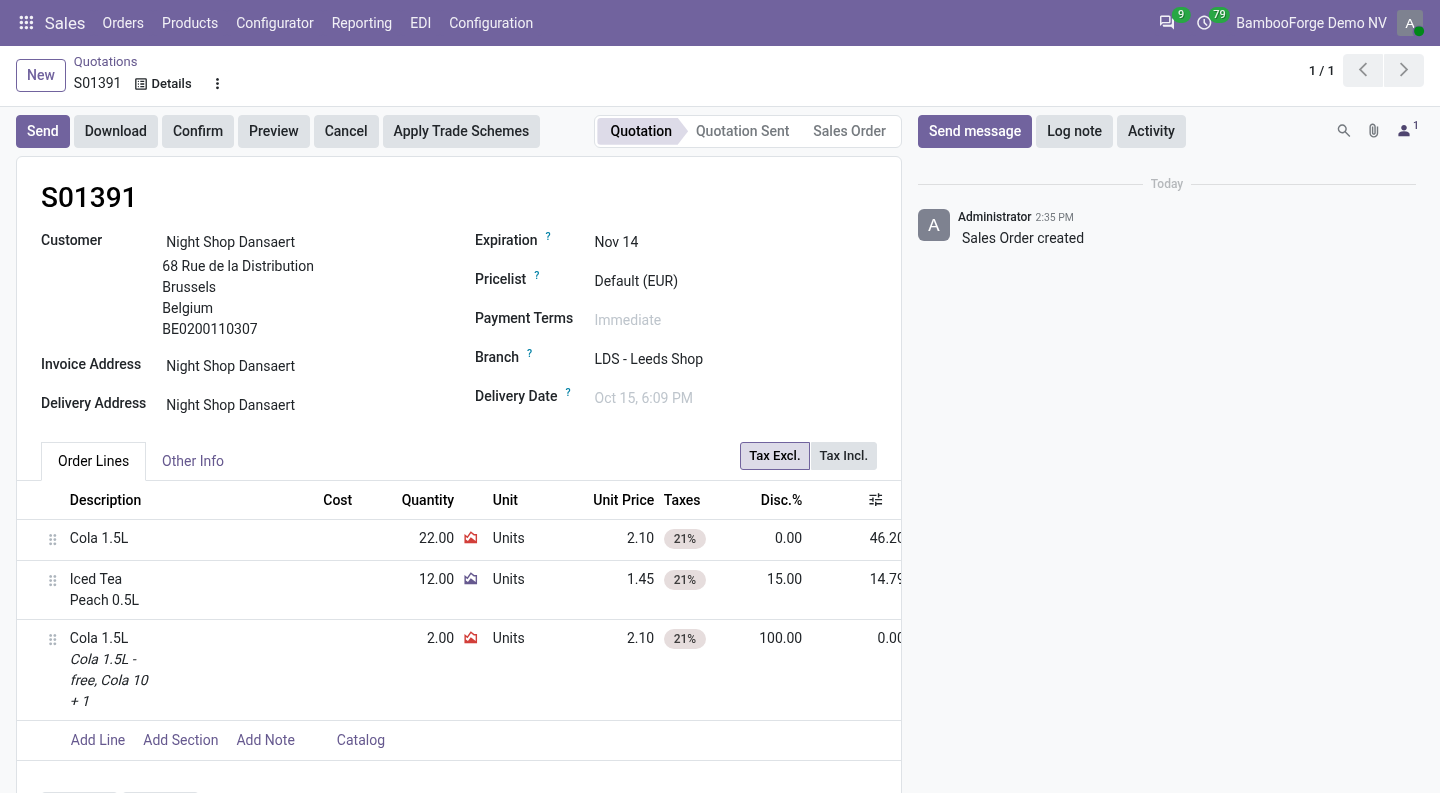
Task: Switch to the Other Info tab
Action: (x=193, y=461)
